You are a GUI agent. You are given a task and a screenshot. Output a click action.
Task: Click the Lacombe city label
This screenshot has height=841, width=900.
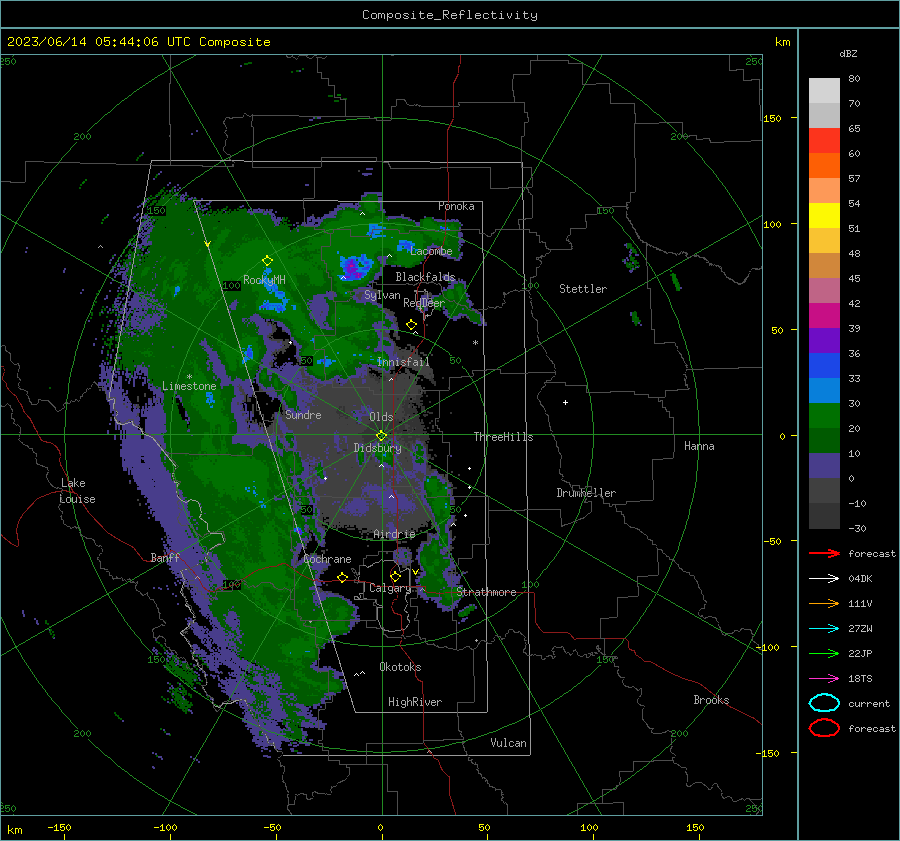click(x=431, y=251)
